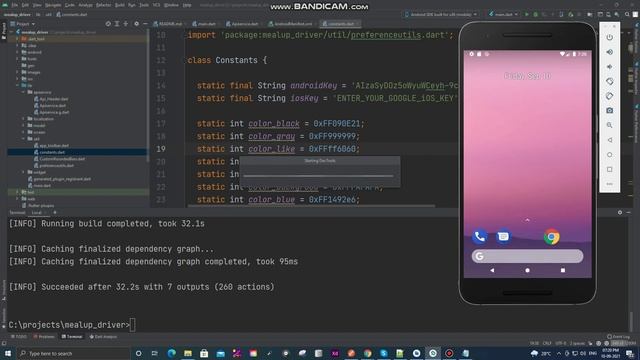
Task: Rotate the emulator right
Action: pos(609,96)
